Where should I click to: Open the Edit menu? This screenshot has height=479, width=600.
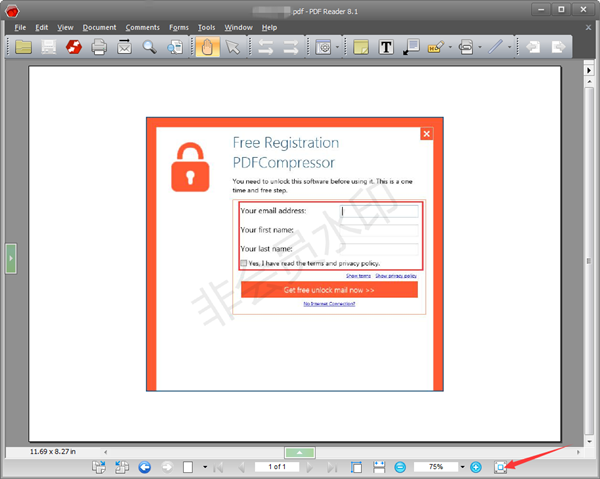coord(42,28)
